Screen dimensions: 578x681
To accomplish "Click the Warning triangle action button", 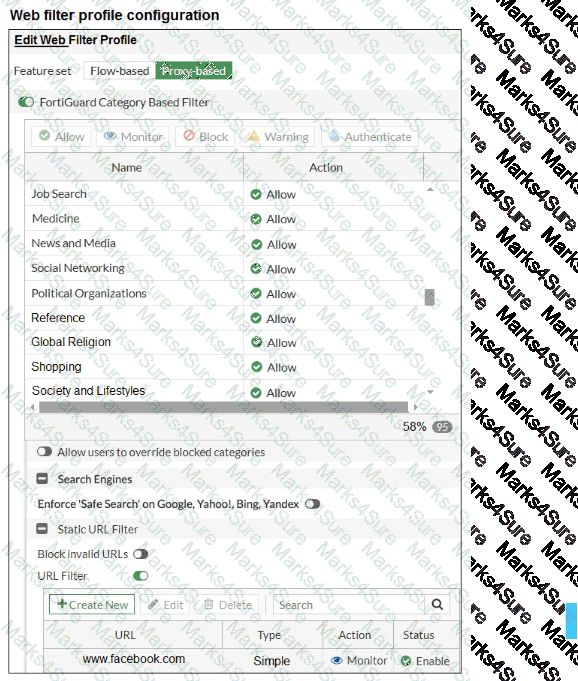I will (x=278, y=136).
